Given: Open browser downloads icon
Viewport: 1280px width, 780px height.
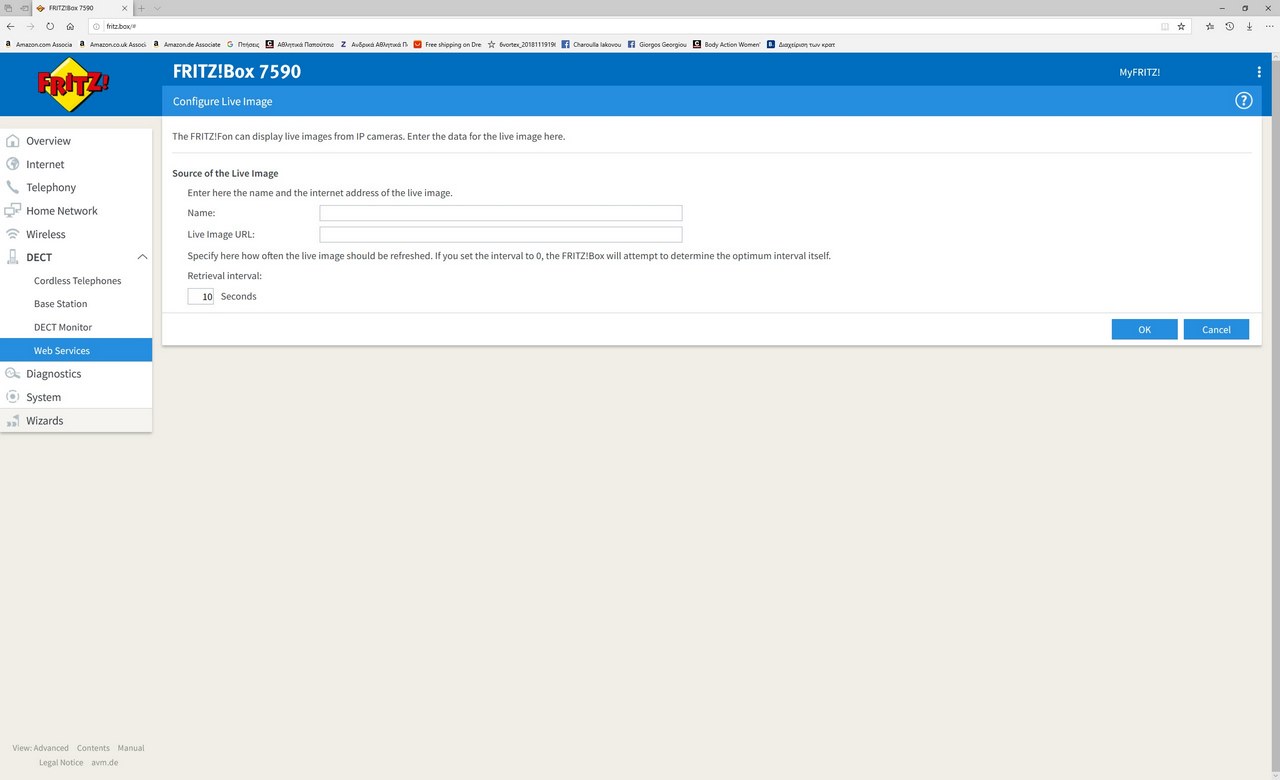Looking at the screenshot, I should click(x=1249, y=26).
